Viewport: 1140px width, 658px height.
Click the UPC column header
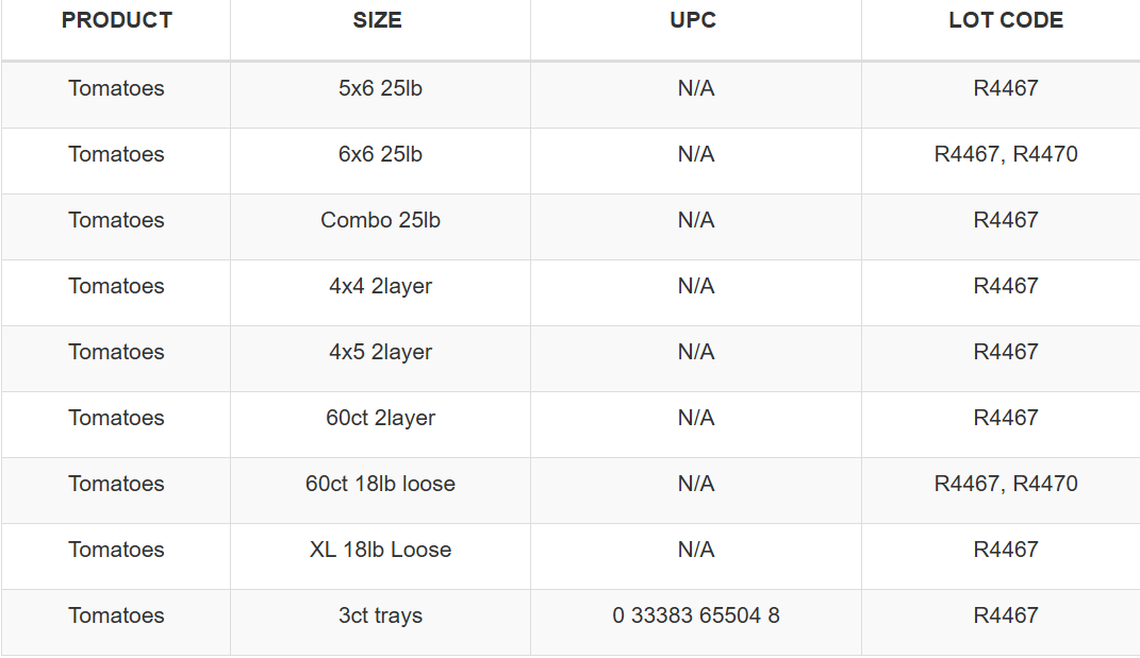click(x=693, y=21)
